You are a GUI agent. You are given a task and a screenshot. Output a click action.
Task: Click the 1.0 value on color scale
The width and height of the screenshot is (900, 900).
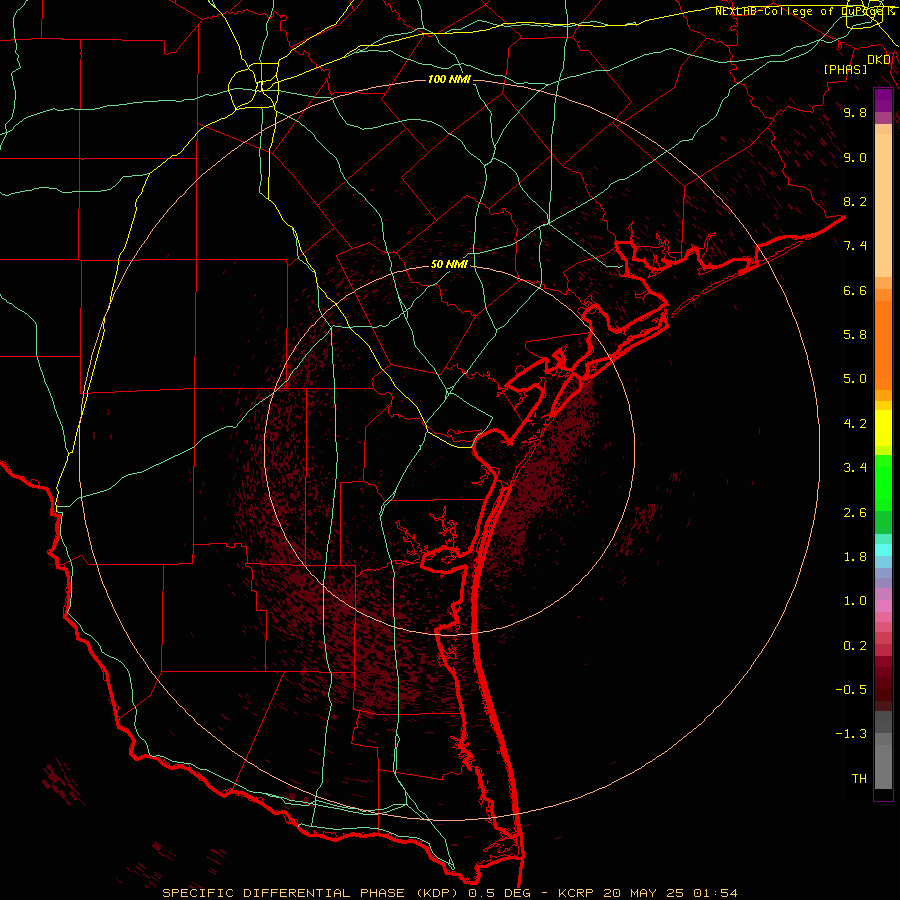[855, 601]
